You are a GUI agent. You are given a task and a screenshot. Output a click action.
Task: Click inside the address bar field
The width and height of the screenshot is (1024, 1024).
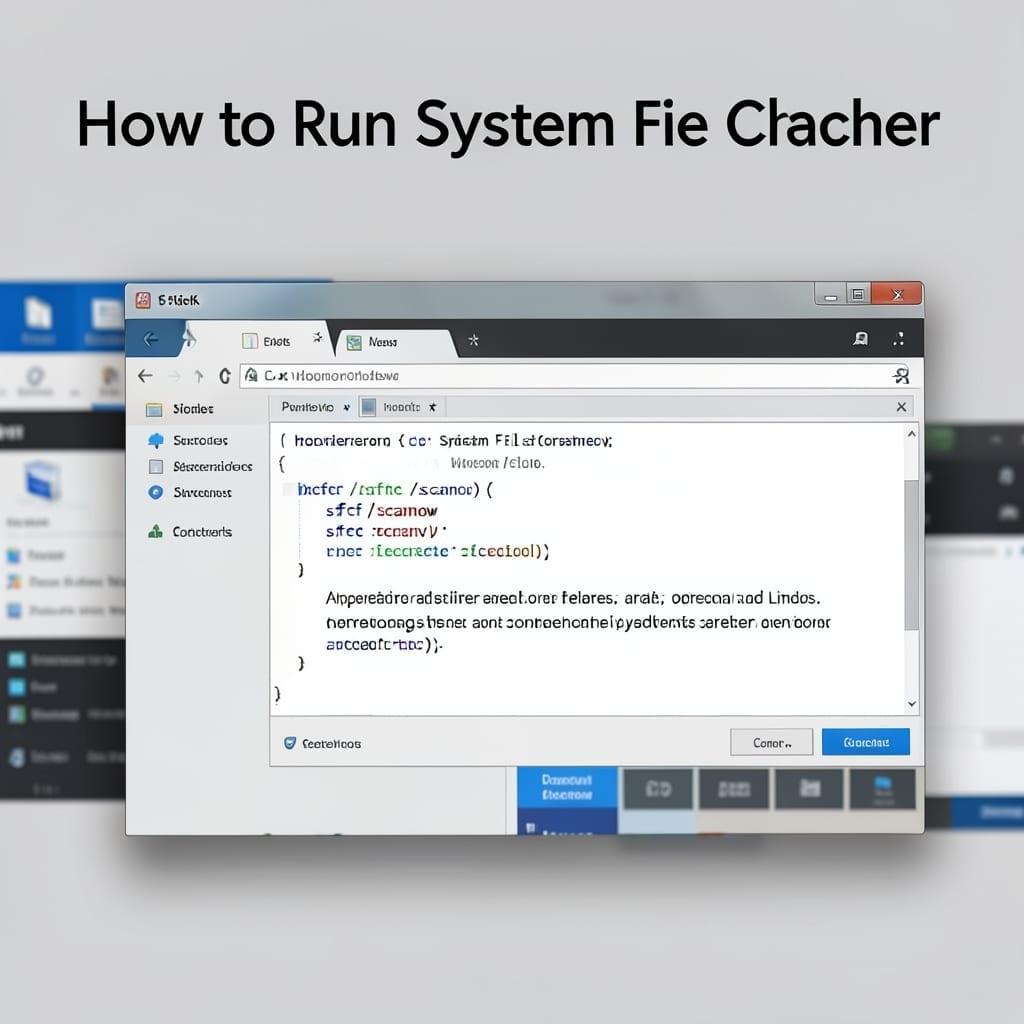574,376
